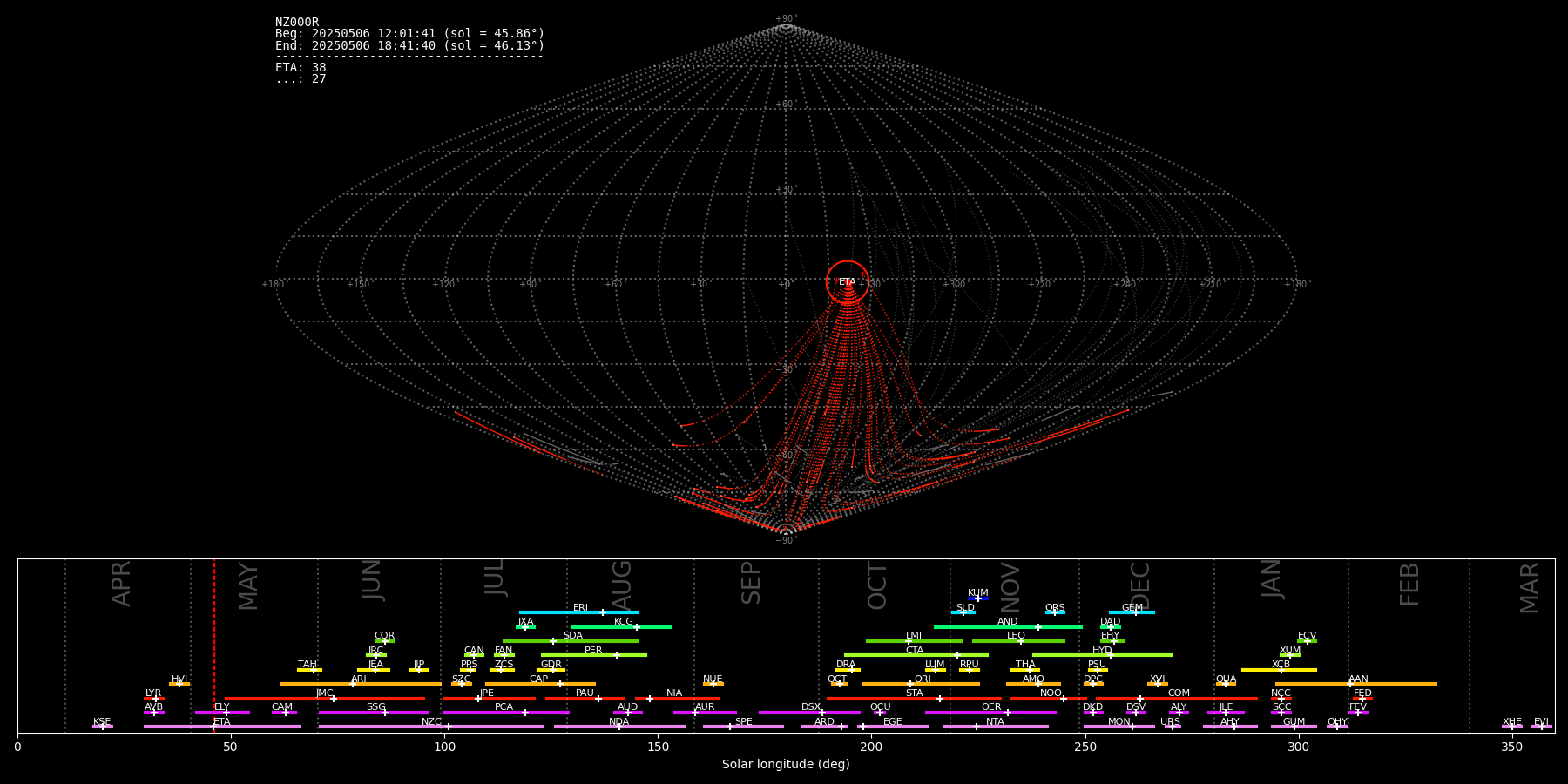Click the APR month label
This screenshot has height=784, width=1568.
pos(121,584)
